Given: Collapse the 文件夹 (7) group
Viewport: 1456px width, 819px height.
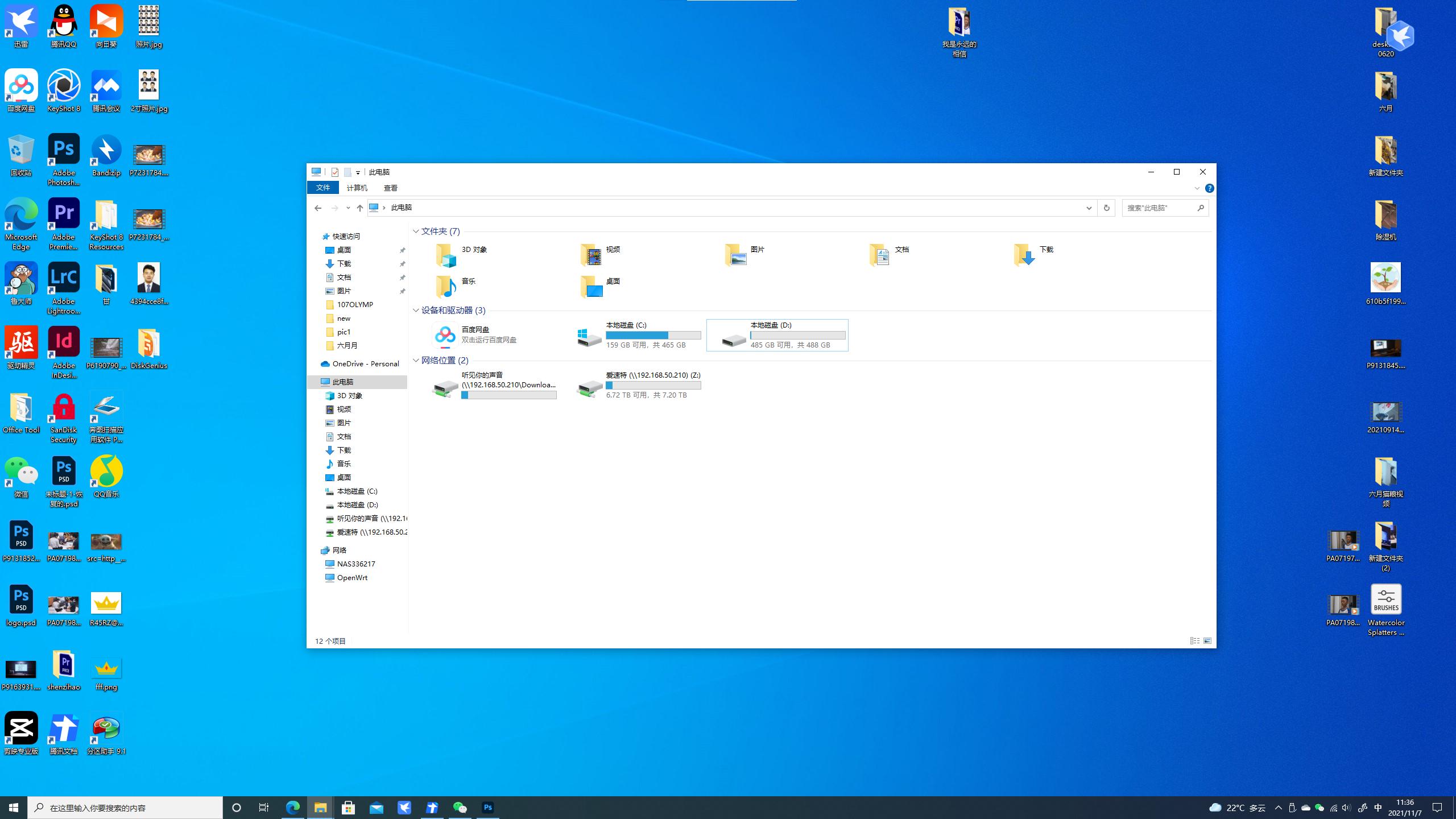Looking at the screenshot, I should click(416, 231).
